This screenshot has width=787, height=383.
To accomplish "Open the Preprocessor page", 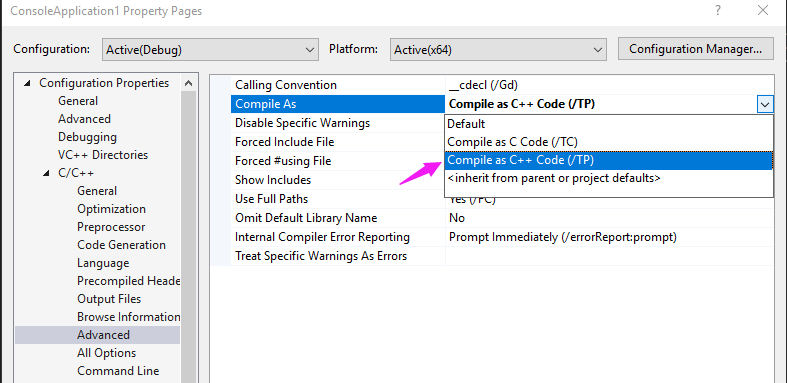I will pyautogui.click(x=111, y=227).
